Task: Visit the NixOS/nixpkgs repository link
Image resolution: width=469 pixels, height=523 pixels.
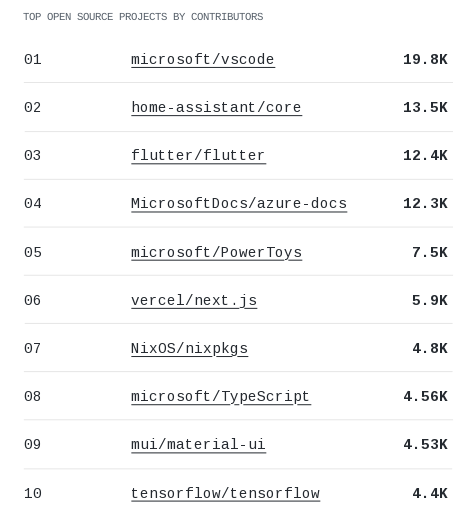Action: tap(189, 349)
